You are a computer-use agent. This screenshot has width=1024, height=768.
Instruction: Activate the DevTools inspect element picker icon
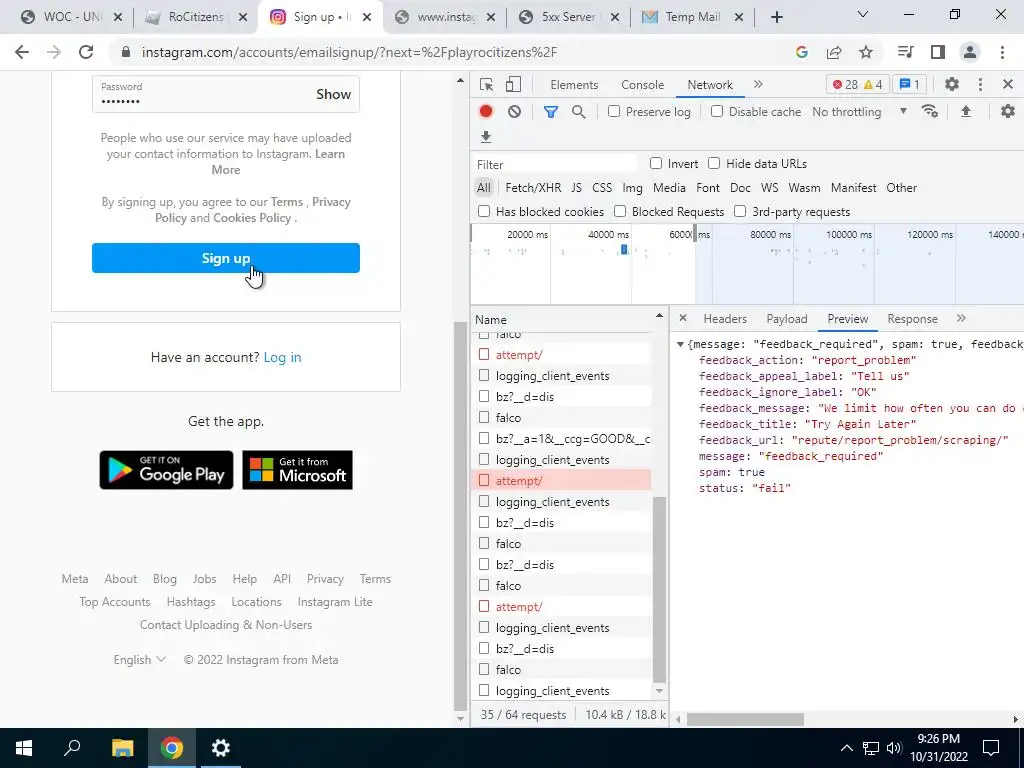tap(486, 84)
